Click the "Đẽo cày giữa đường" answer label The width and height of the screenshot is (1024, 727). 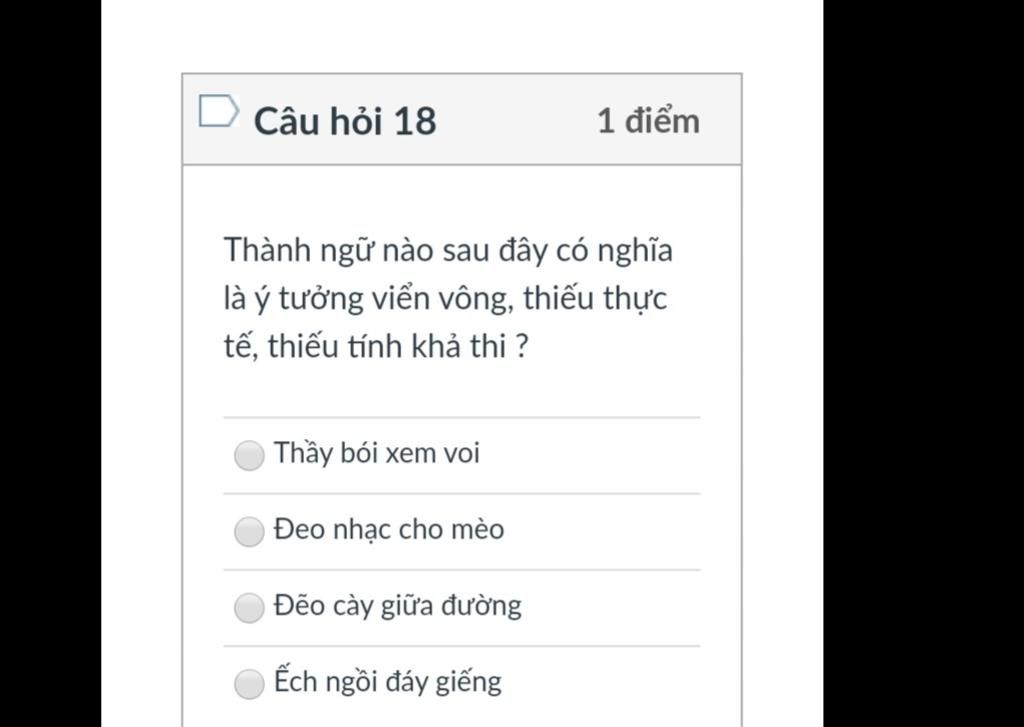397,606
